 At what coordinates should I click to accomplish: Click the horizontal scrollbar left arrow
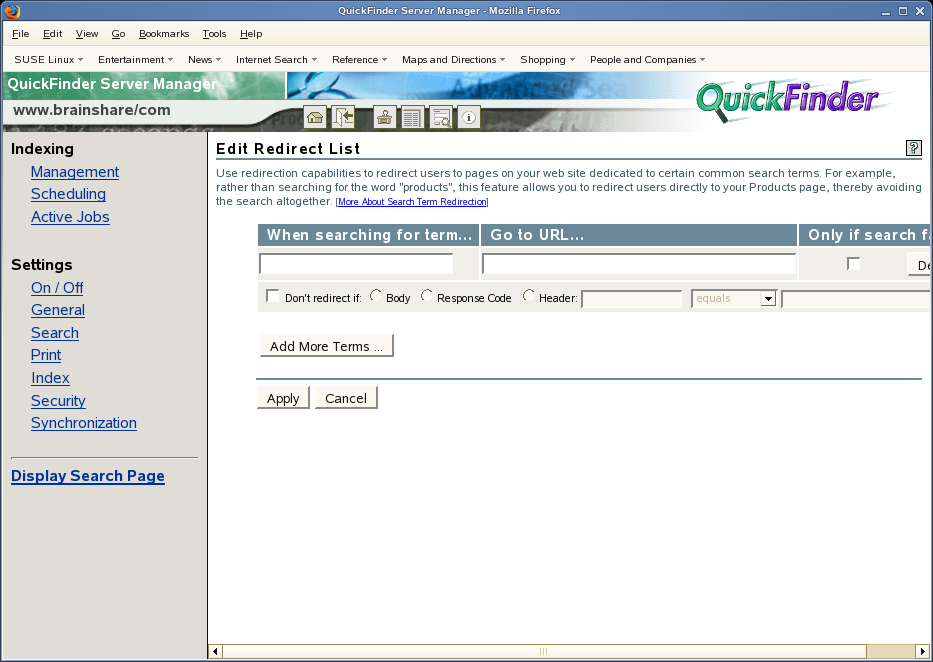coord(215,651)
